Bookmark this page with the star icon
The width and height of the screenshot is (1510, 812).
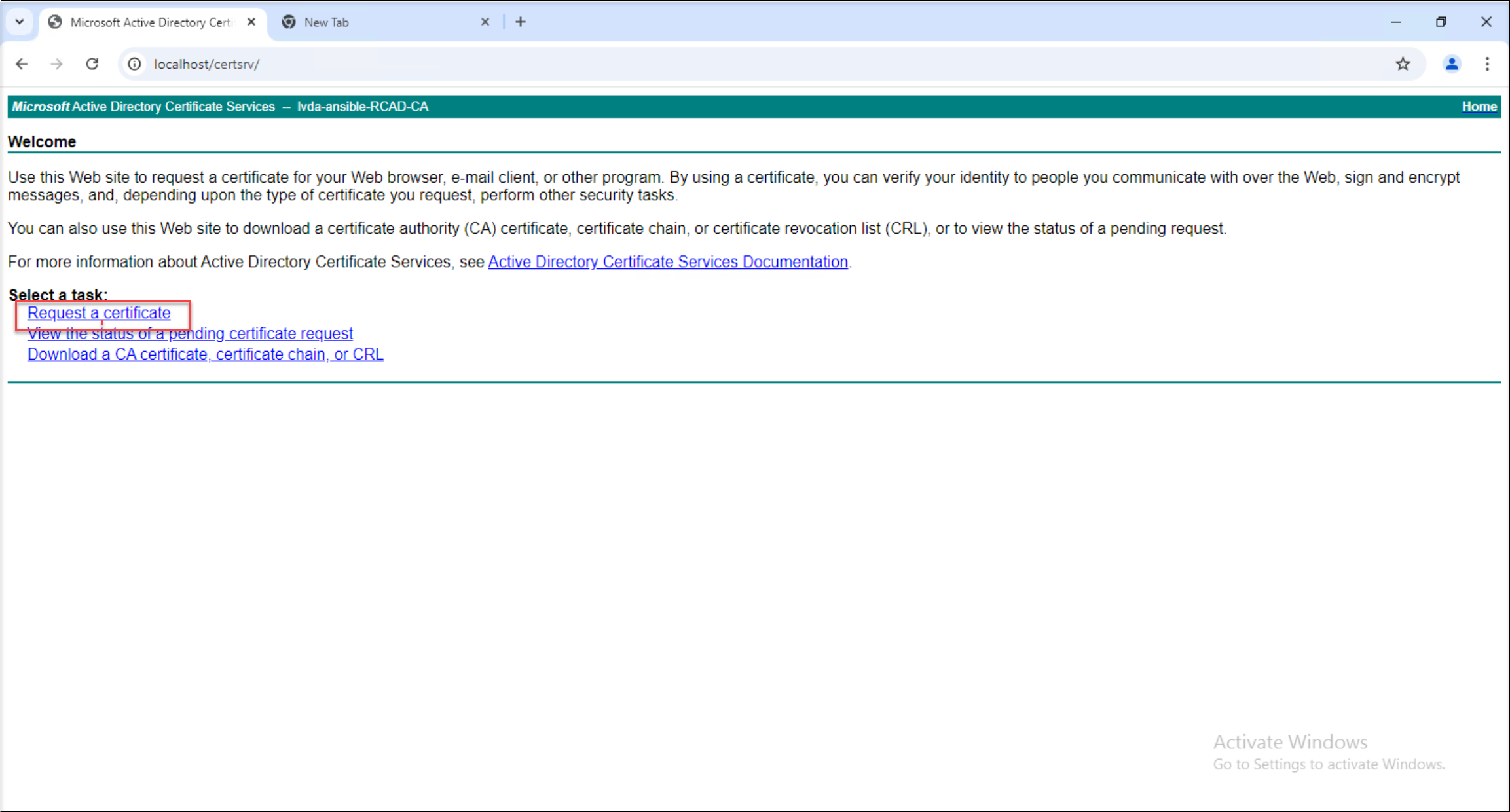tap(1403, 64)
